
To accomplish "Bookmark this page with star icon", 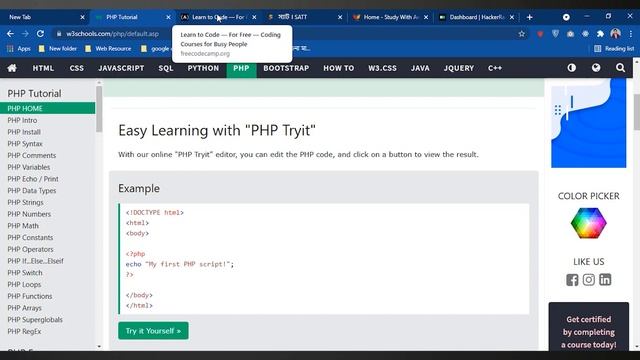I will coord(522,34).
